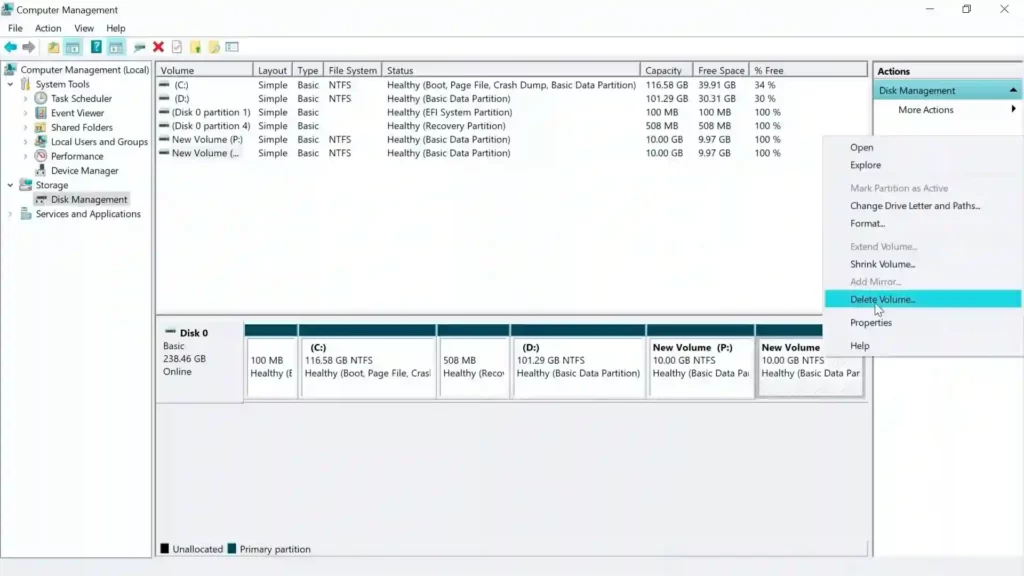Image resolution: width=1024 pixels, height=576 pixels.
Task: Click the Device Manager icon in tree
Action: click(40, 170)
